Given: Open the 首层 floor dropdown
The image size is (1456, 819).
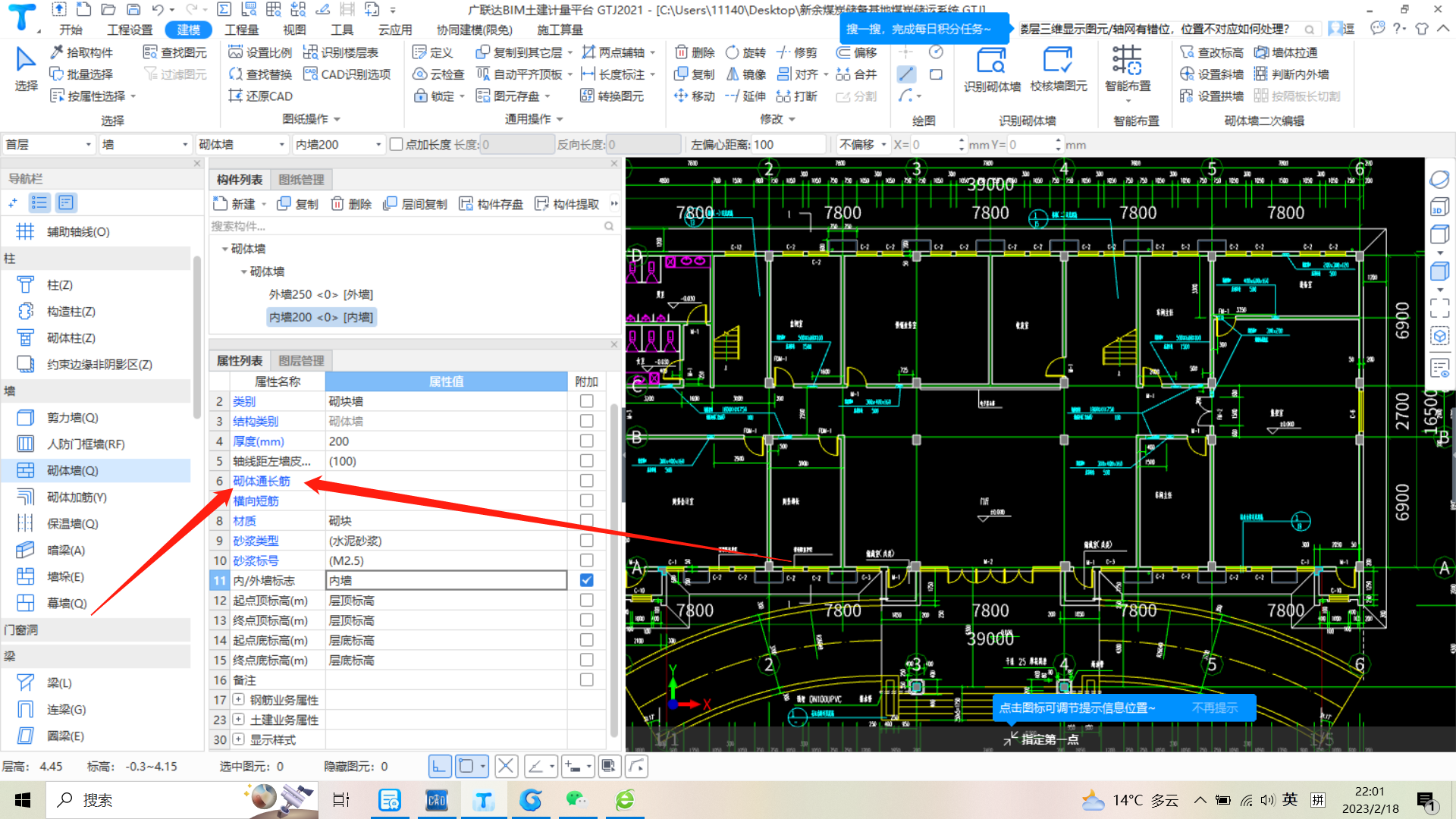Looking at the screenshot, I should tap(49, 144).
